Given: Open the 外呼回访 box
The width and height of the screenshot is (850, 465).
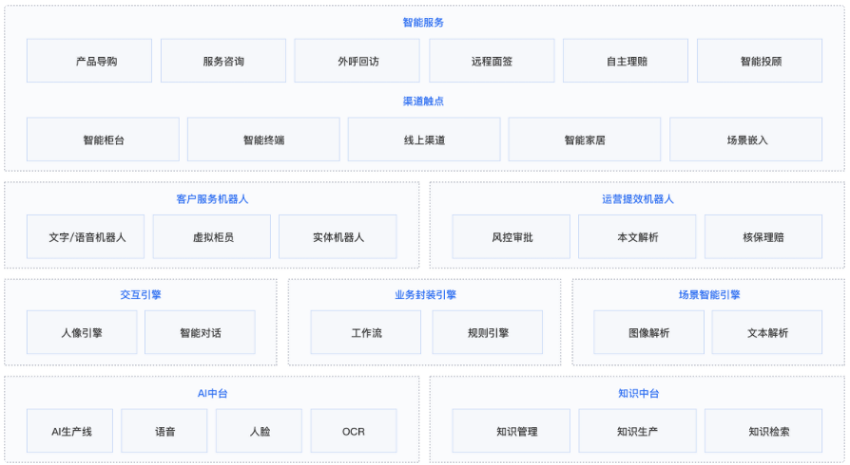Looking at the screenshot, I should point(357,61).
